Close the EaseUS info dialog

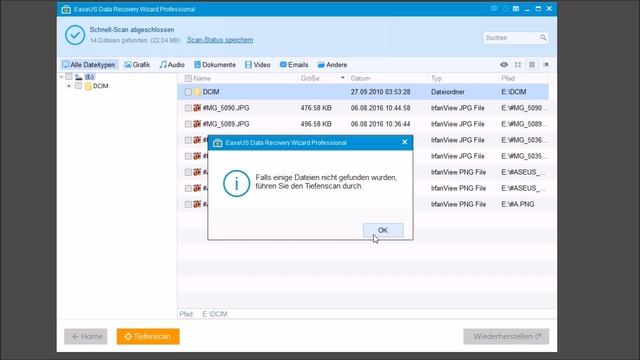click(x=404, y=142)
